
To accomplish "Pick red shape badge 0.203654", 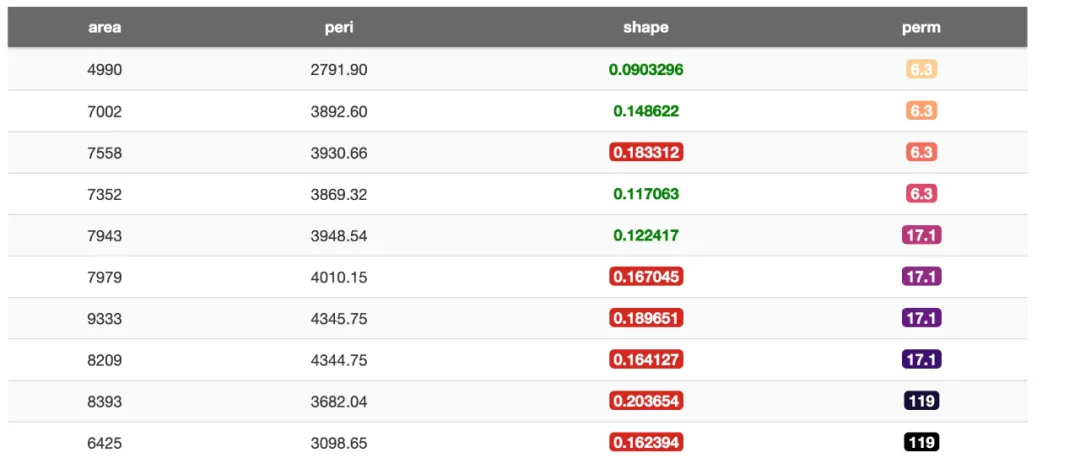I will (x=646, y=401).
